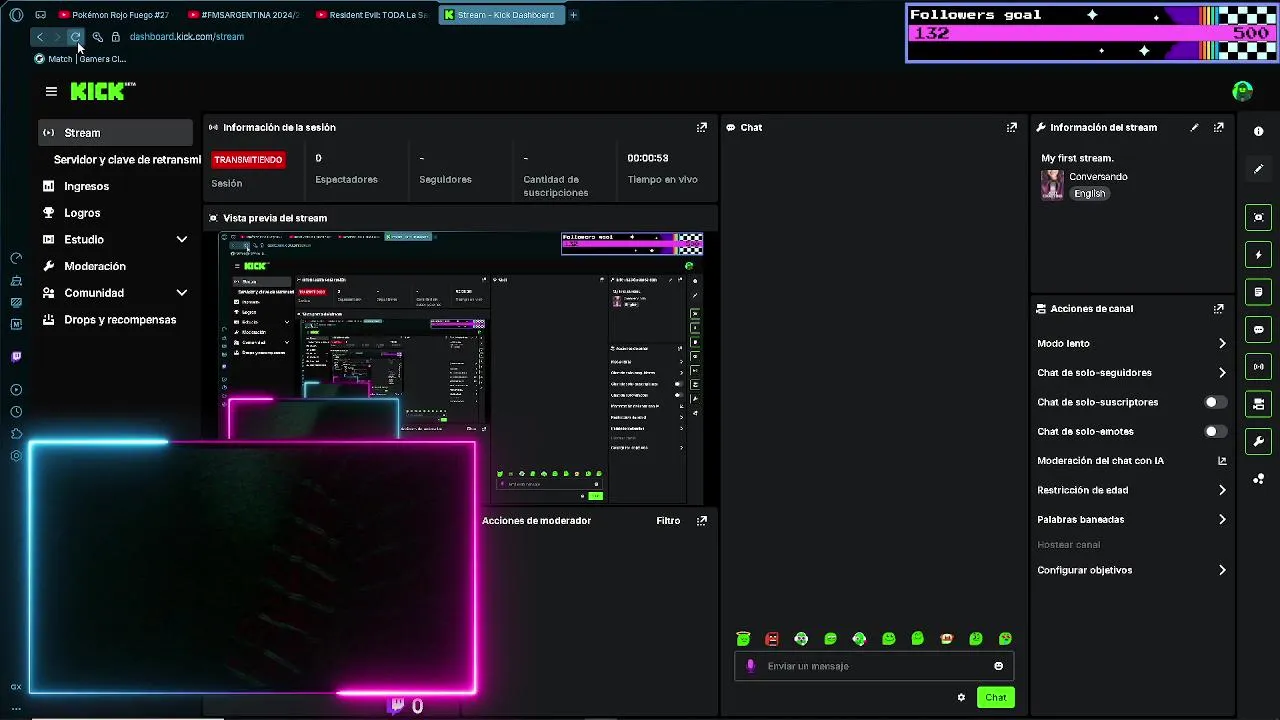Go back in the browser
The width and height of the screenshot is (1280, 720).
pyautogui.click(x=39, y=37)
